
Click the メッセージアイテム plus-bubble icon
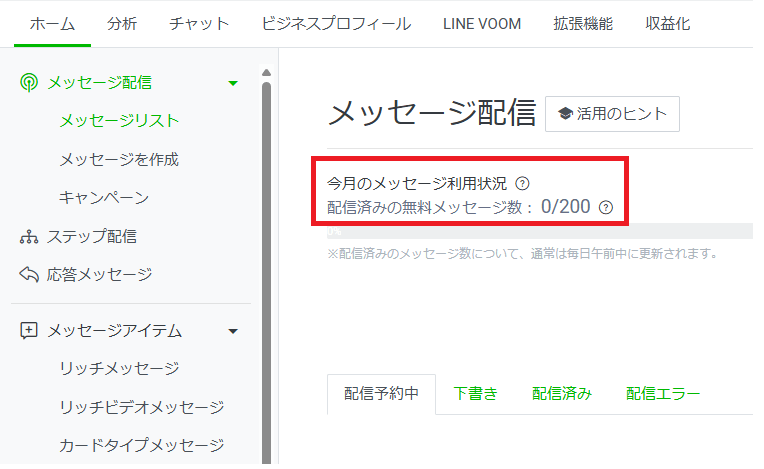point(29,331)
